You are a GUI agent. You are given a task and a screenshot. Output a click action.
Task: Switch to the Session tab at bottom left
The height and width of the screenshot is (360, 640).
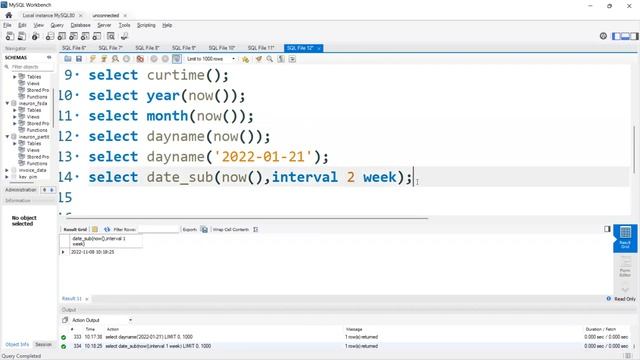[x=43, y=344]
